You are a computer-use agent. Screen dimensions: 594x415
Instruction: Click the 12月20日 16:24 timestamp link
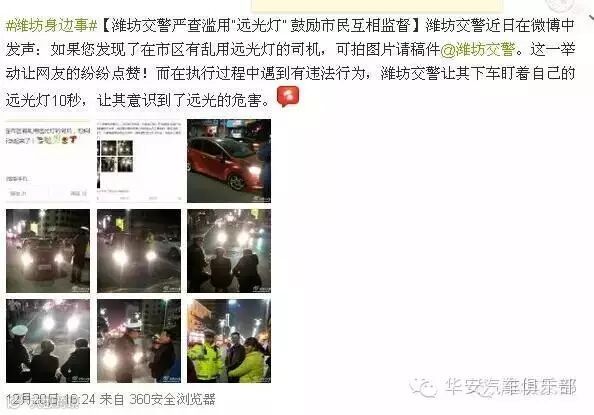click(x=51, y=399)
